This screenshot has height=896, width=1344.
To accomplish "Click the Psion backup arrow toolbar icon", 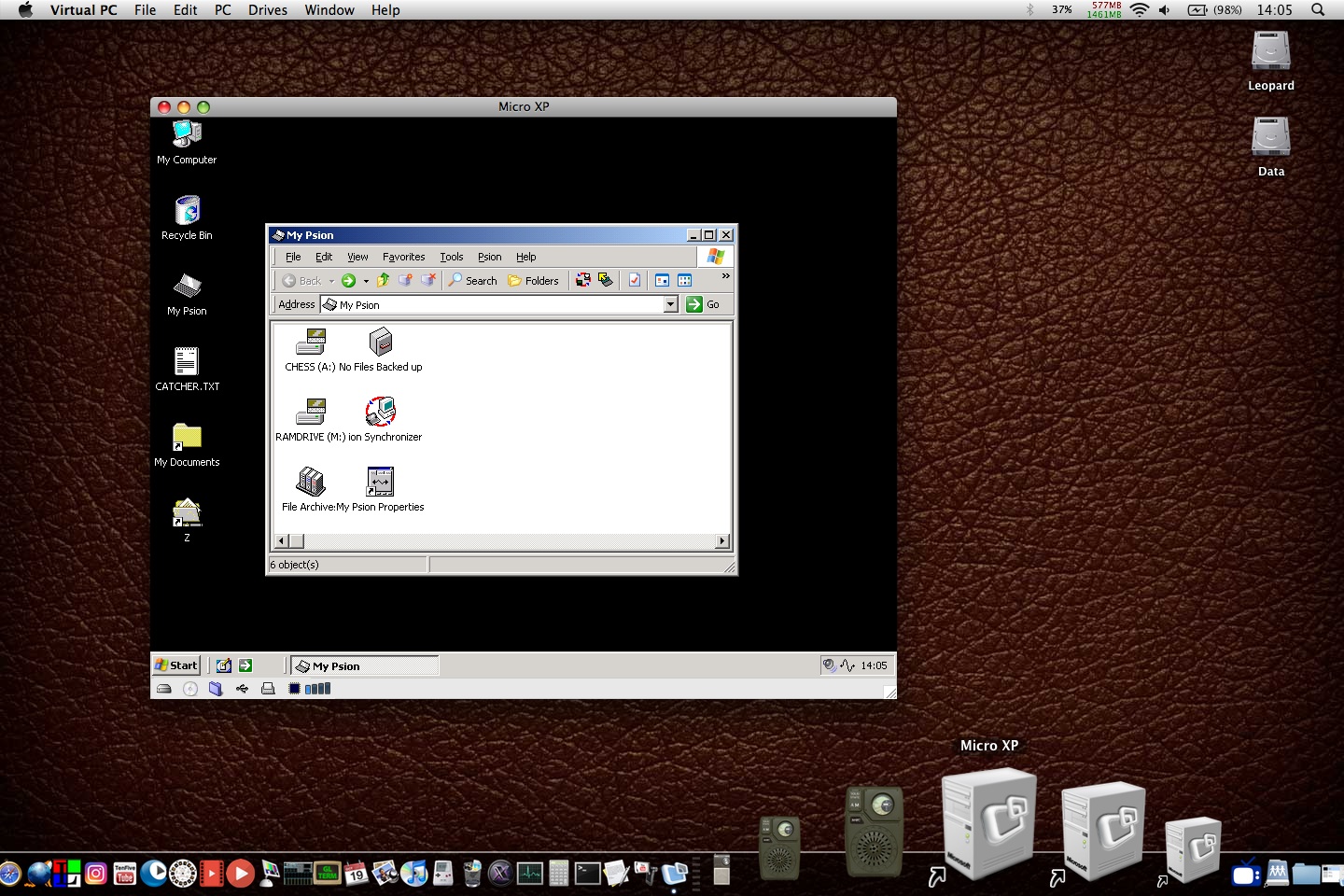I will [x=606, y=280].
